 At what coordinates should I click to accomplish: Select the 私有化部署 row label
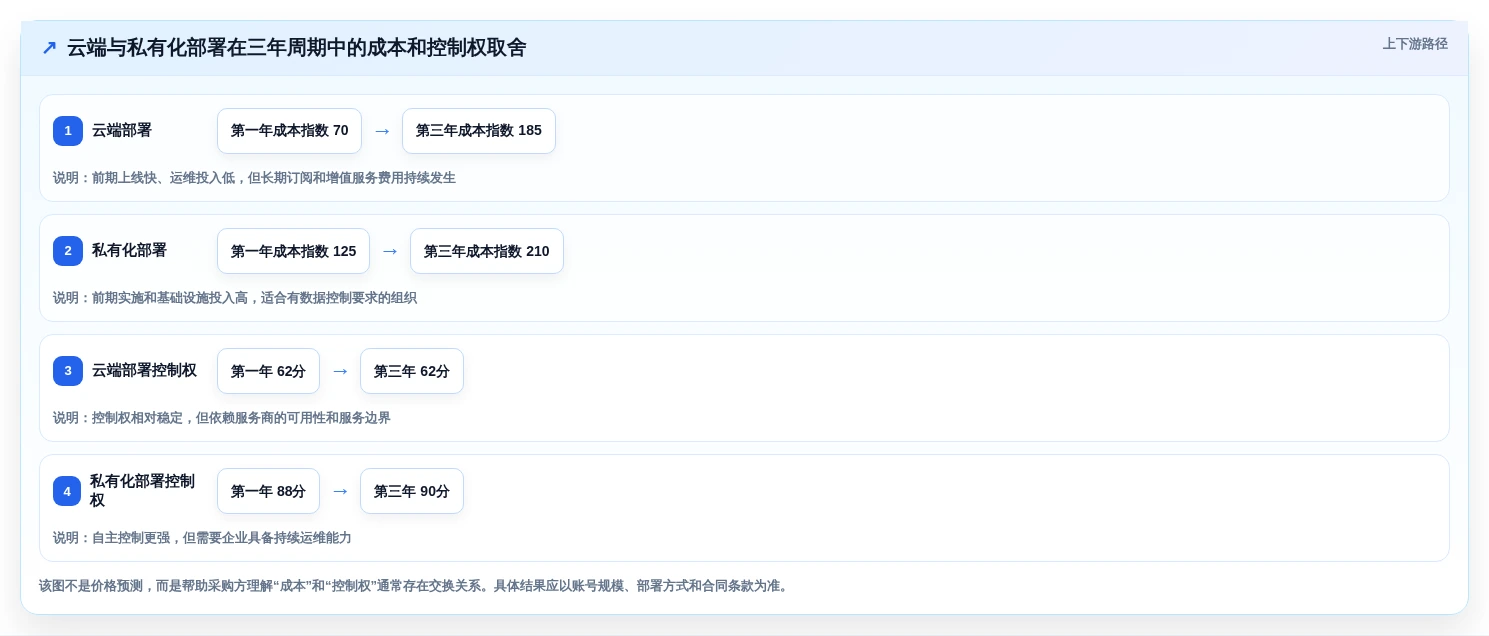pos(129,251)
